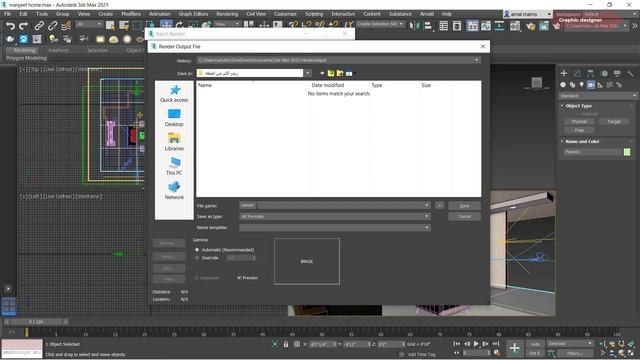Toggle the Scene Explorer icon
Viewport: 640px width, 360px height.
(444, 26)
